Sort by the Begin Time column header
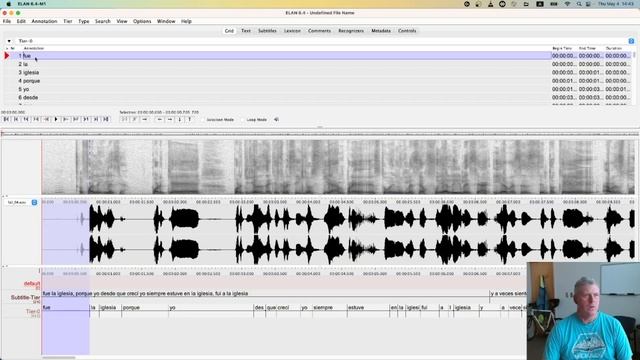 click(562, 48)
